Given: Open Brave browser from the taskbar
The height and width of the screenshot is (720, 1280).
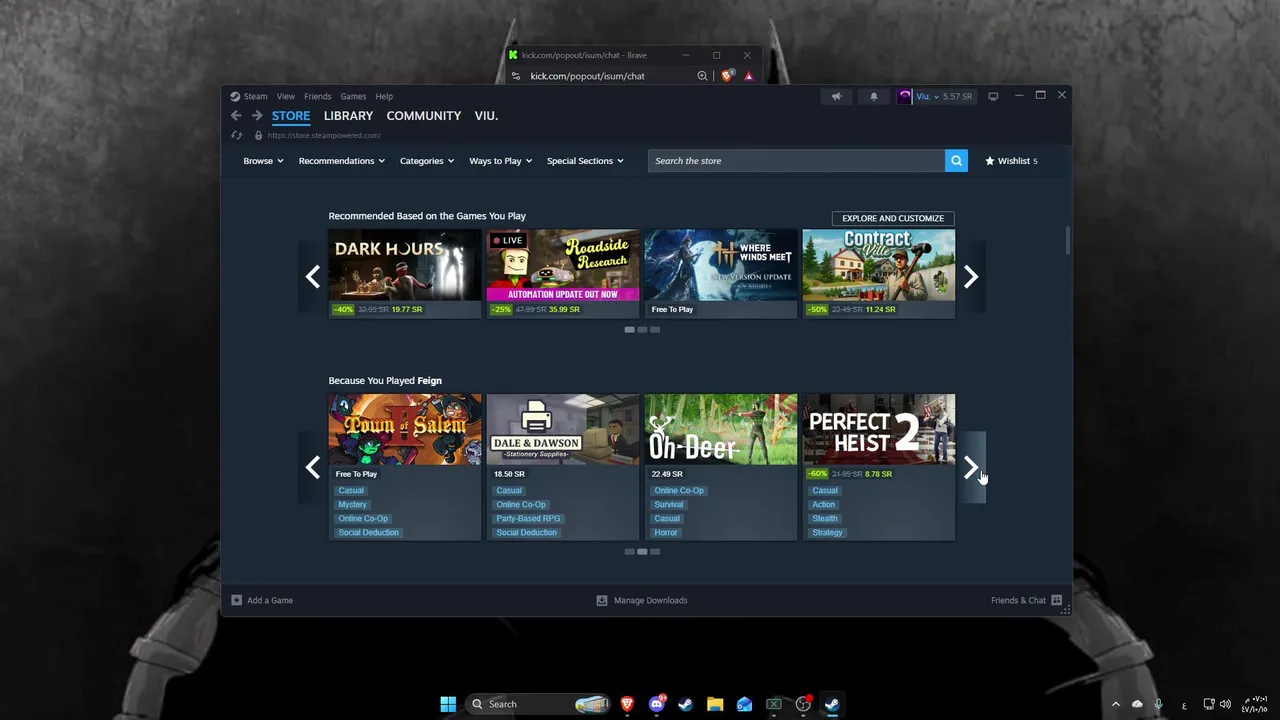Looking at the screenshot, I should 628,704.
